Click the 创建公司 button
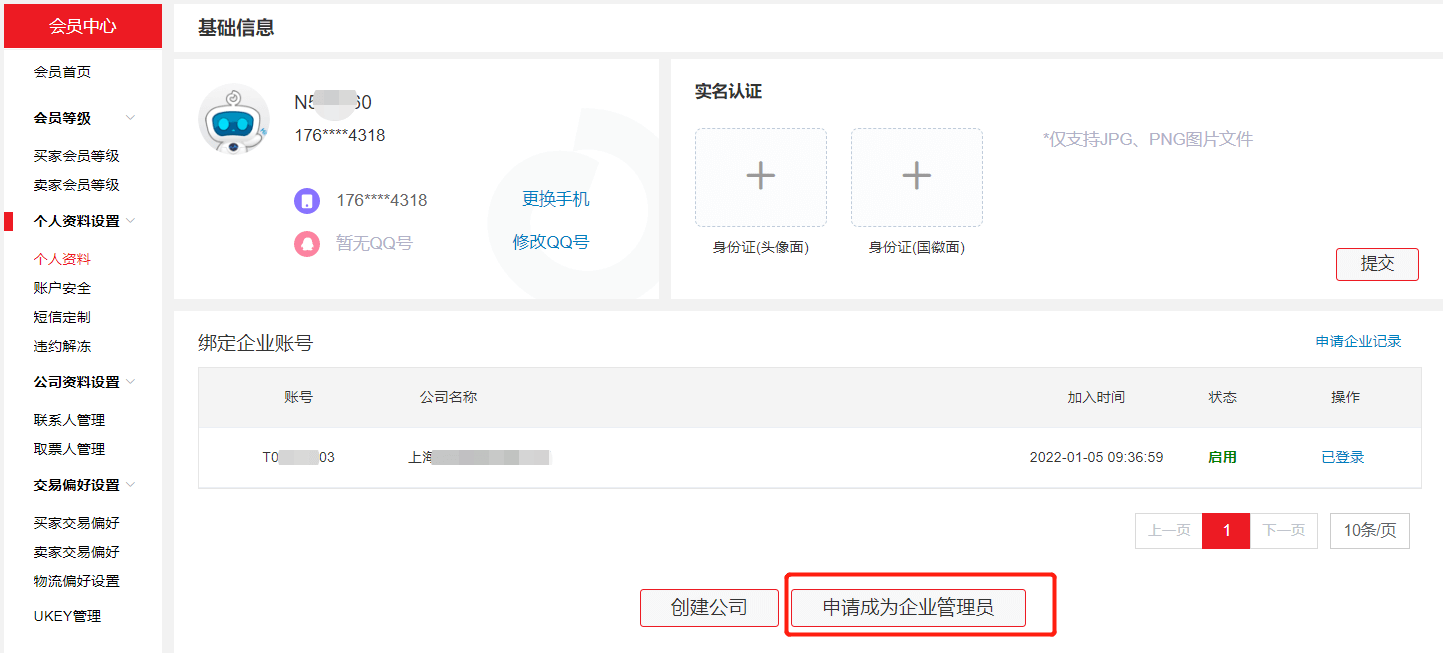Screen dimensions: 1443x653 pos(709,607)
